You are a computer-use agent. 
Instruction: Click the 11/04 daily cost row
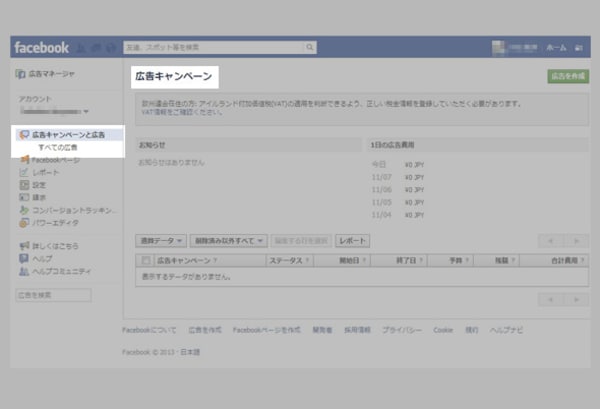[x=398, y=215]
